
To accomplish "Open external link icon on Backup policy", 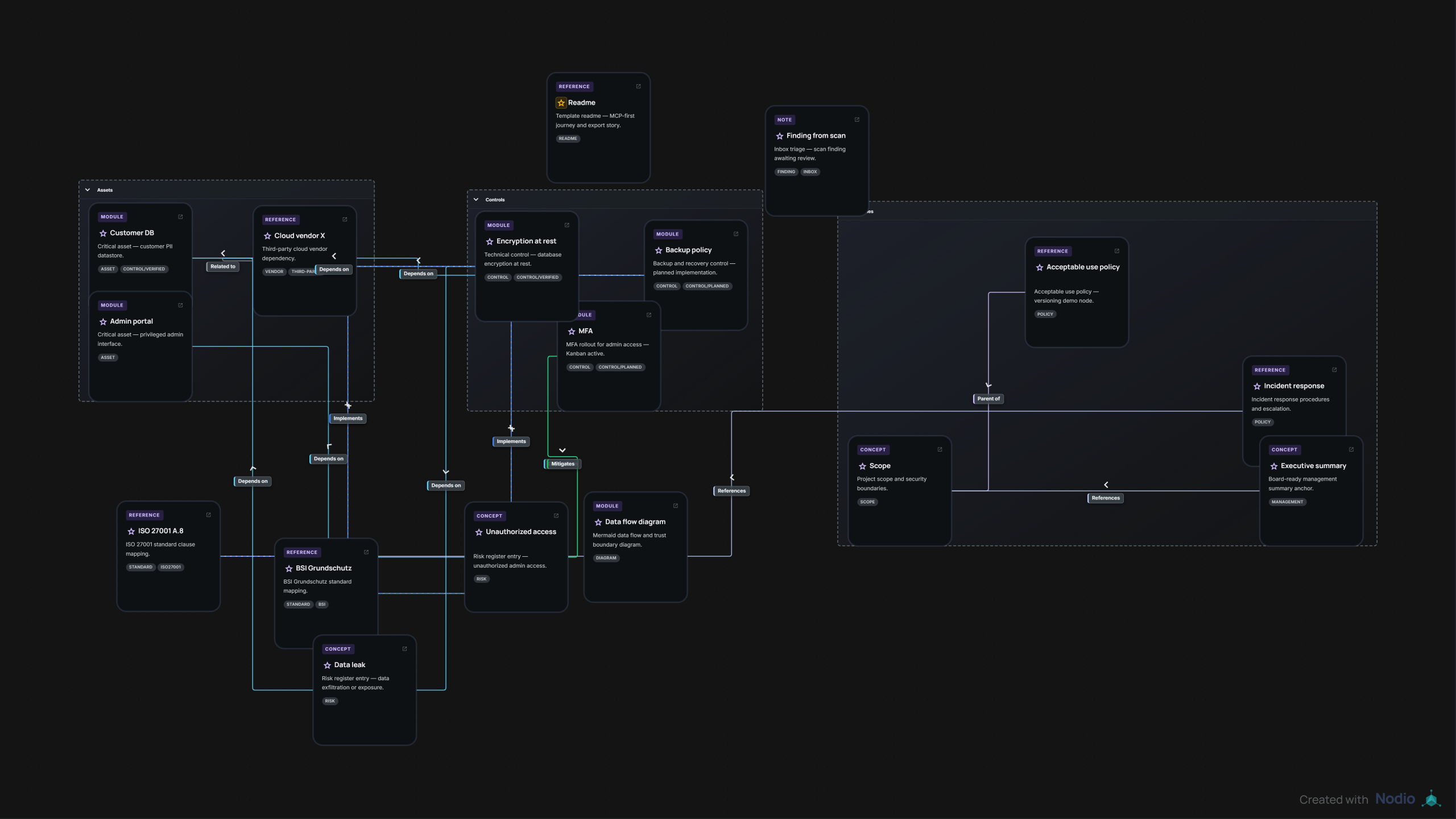I will click(x=736, y=234).
